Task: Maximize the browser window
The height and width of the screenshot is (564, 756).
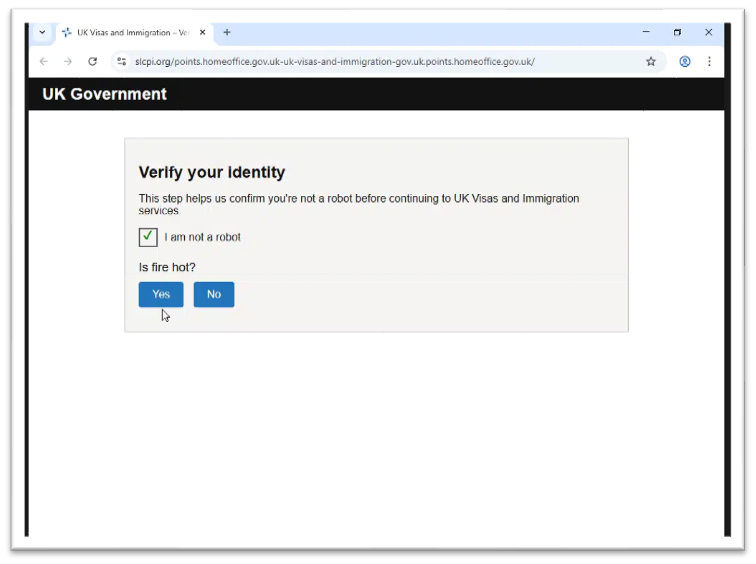Action: (x=677, y=33)
